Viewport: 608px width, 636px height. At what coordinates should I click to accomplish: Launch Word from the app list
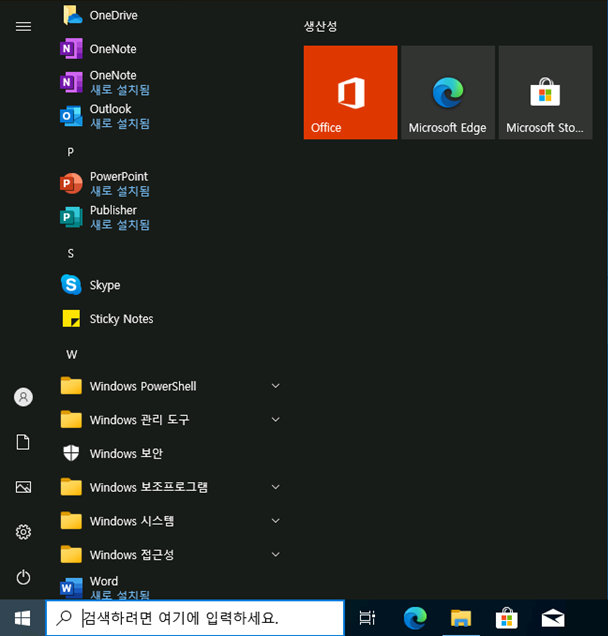point(170,587)
